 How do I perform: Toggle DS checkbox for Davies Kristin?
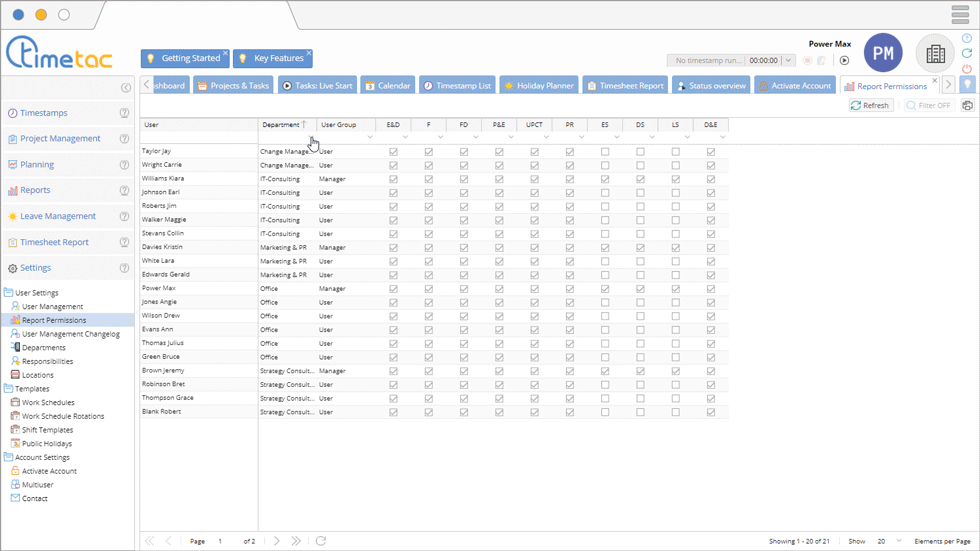pos(640,248)
